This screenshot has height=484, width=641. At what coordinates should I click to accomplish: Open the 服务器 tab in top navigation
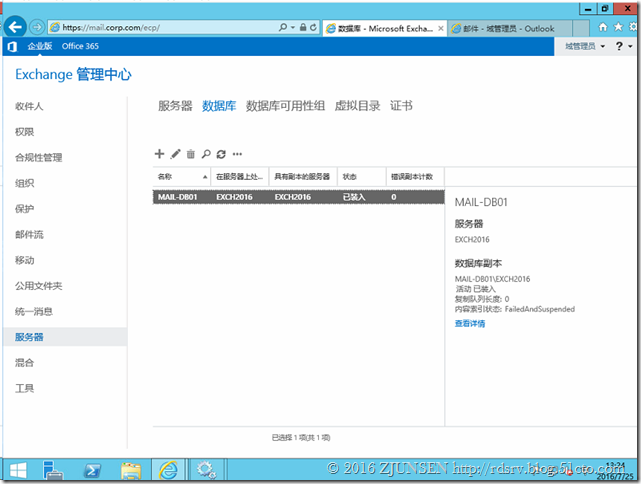click(x=175, y=106)
